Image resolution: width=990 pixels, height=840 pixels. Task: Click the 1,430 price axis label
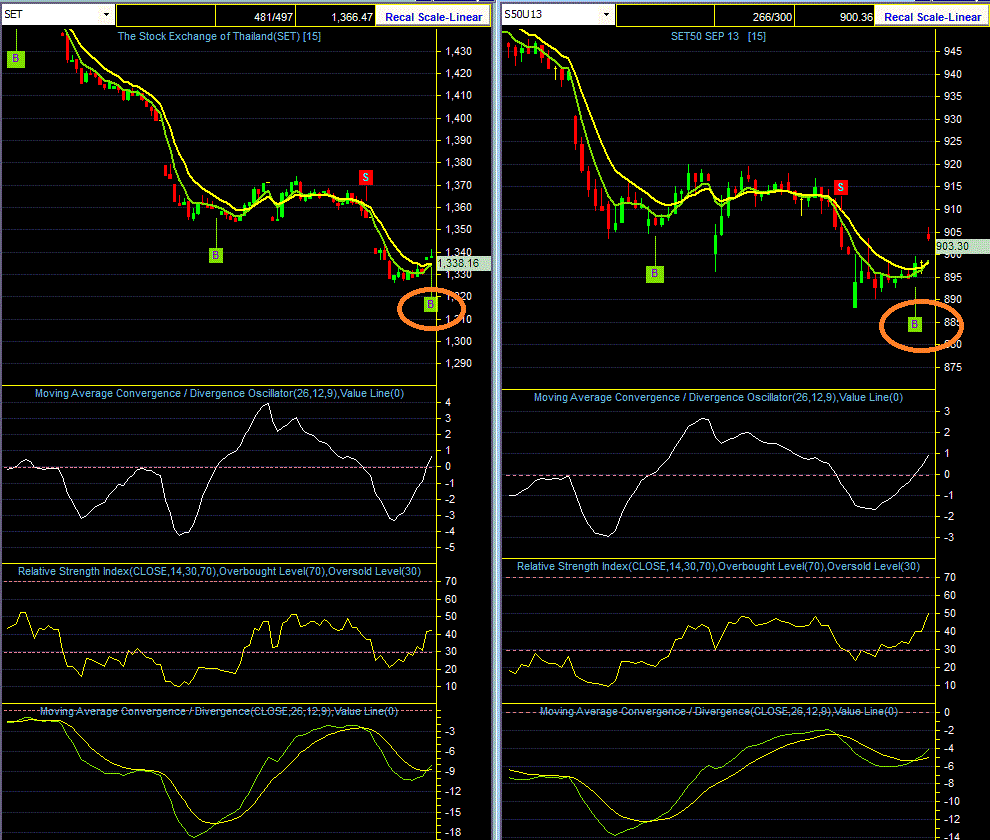pyautogui.click(x=458, y=51)
